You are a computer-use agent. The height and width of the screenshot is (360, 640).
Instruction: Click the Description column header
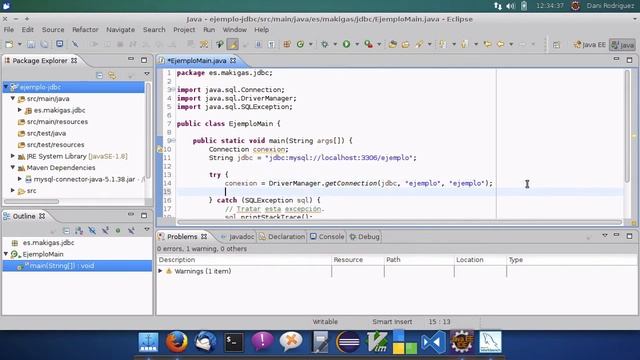point(244,260)
